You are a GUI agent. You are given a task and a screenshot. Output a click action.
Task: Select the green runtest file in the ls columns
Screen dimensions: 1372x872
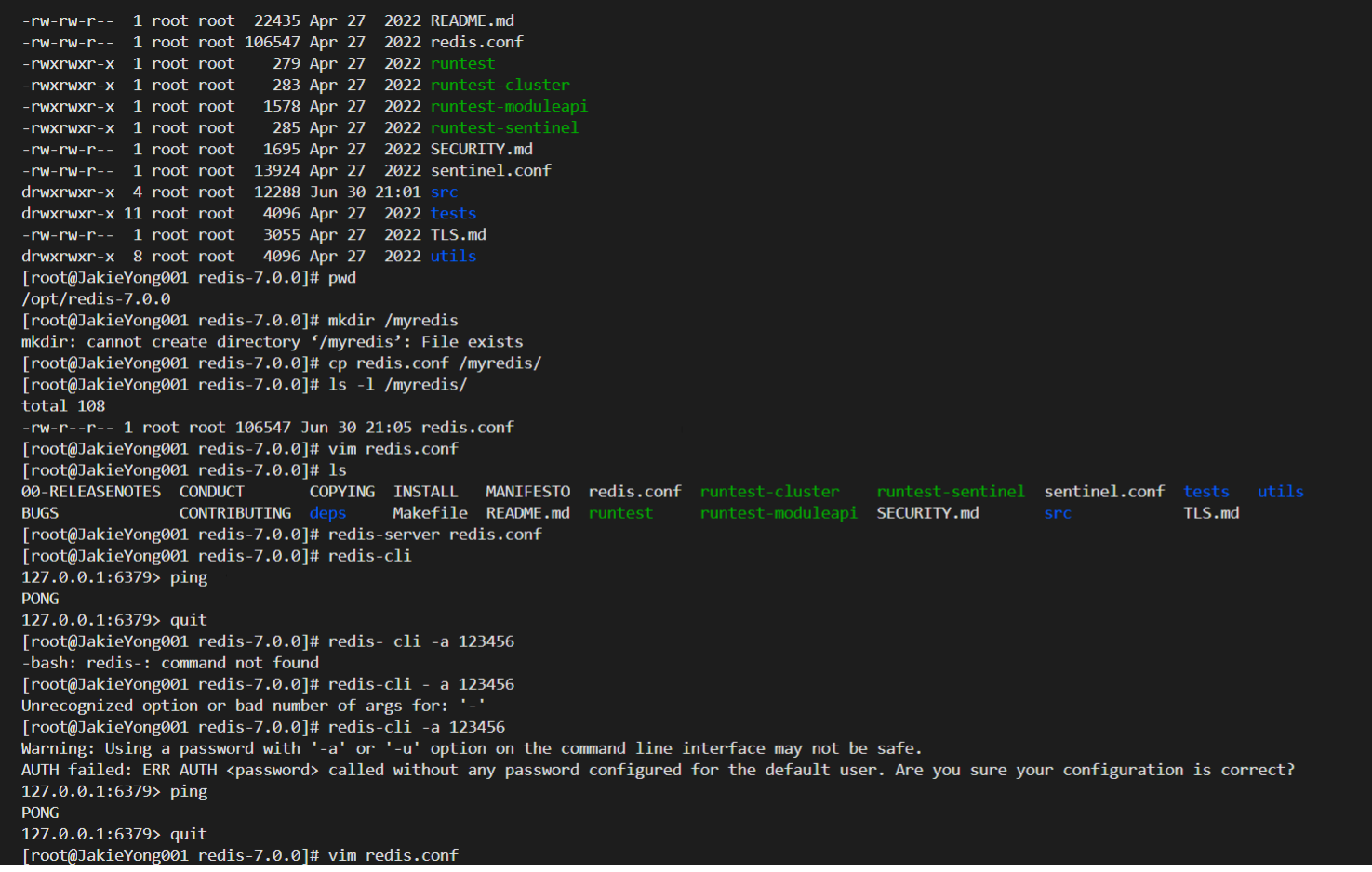tap(620, 512)
